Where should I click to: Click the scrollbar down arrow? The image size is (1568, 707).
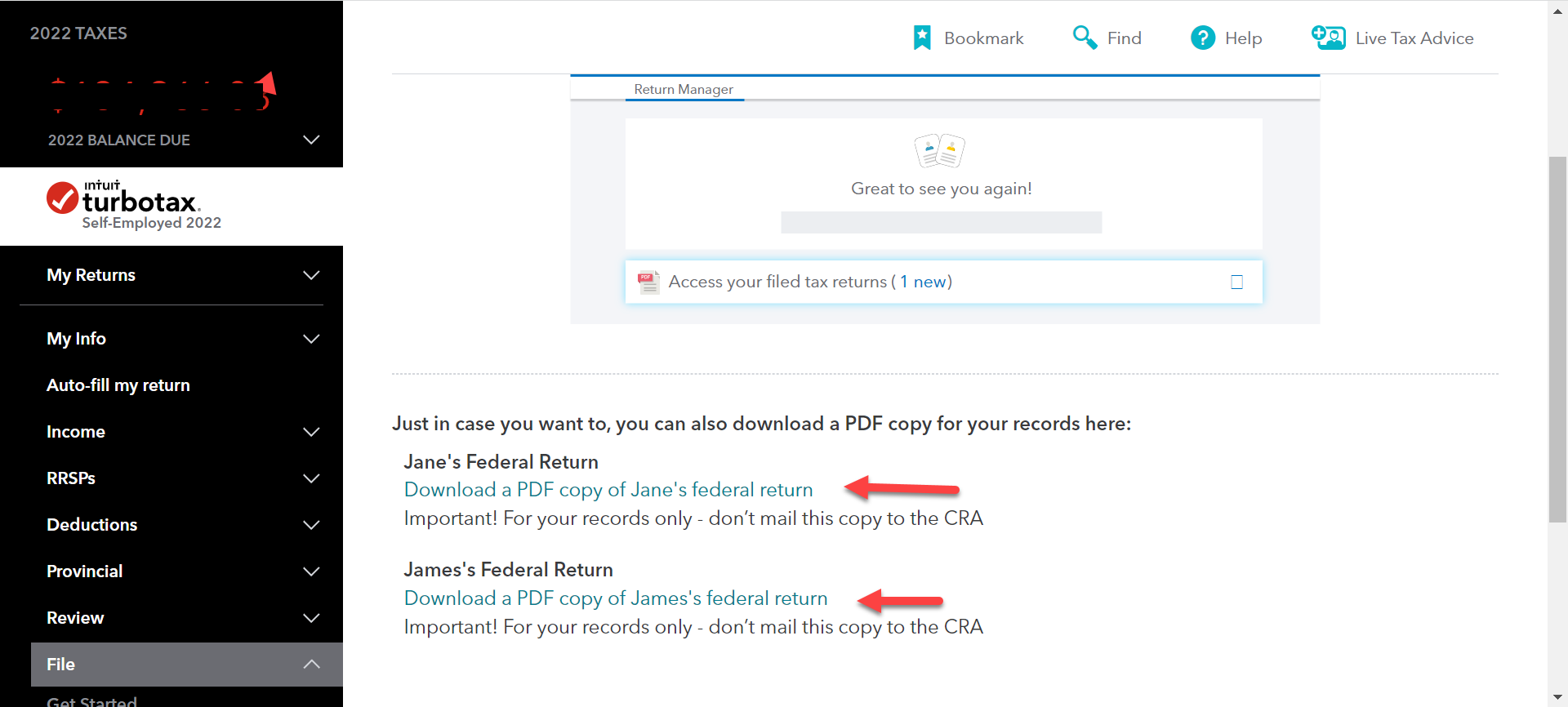[x=1557, y=699]
